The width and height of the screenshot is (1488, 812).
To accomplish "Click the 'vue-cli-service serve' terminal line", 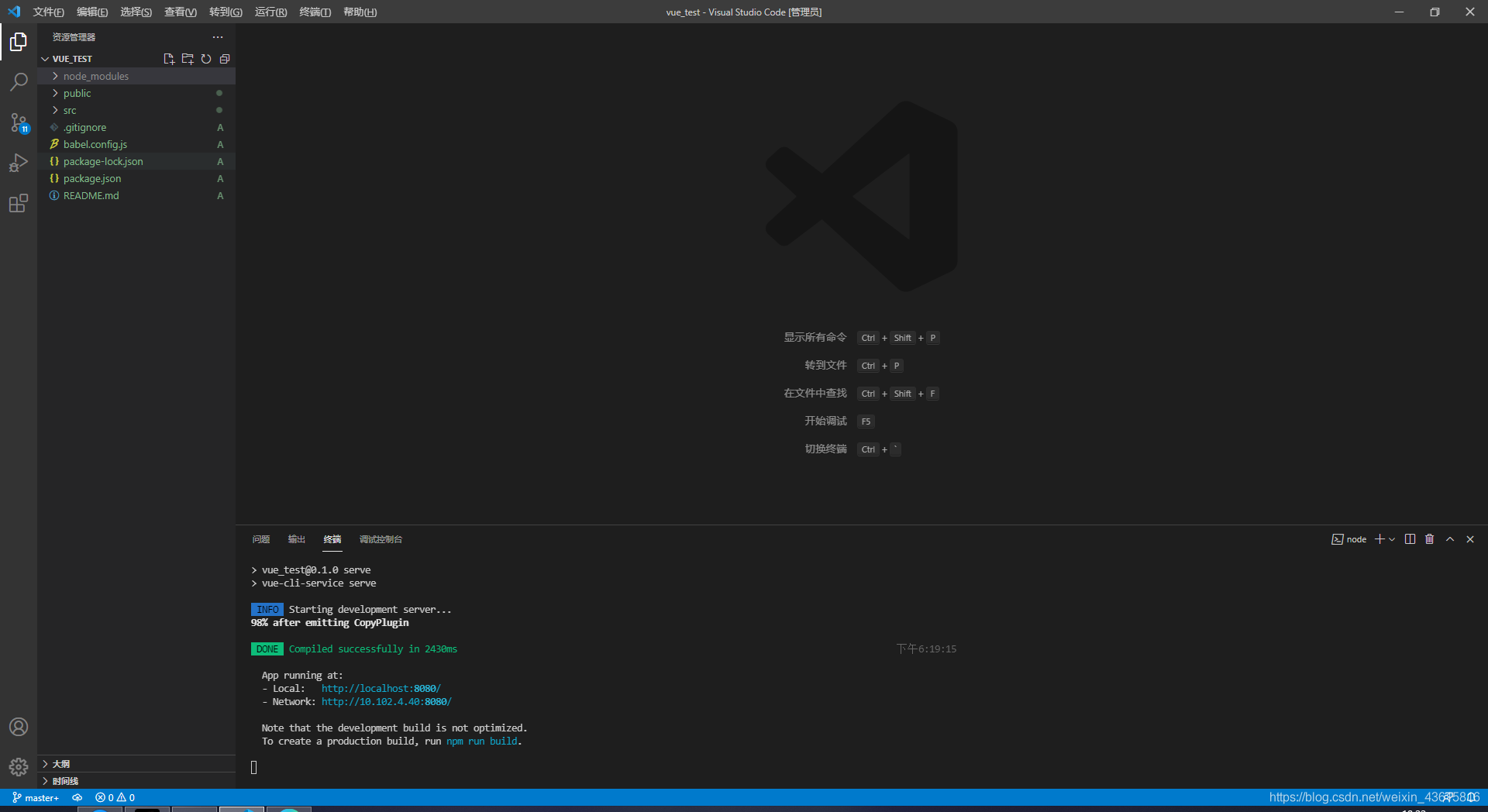I will point(319,583).
